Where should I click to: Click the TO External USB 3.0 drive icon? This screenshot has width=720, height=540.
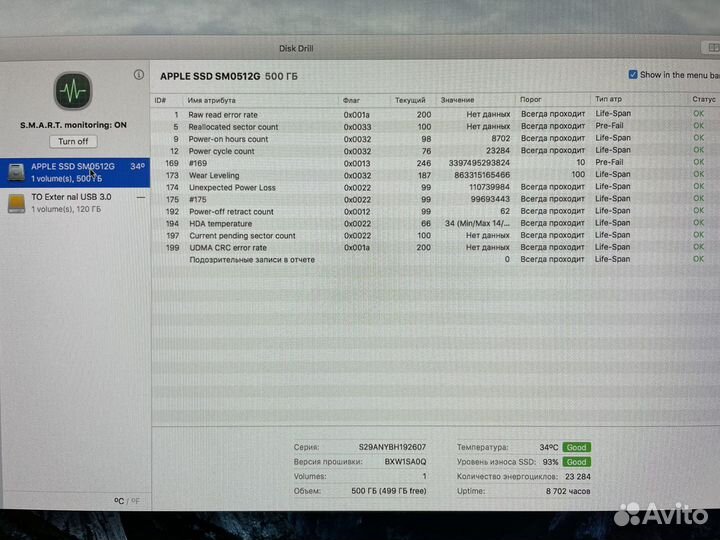16,203
